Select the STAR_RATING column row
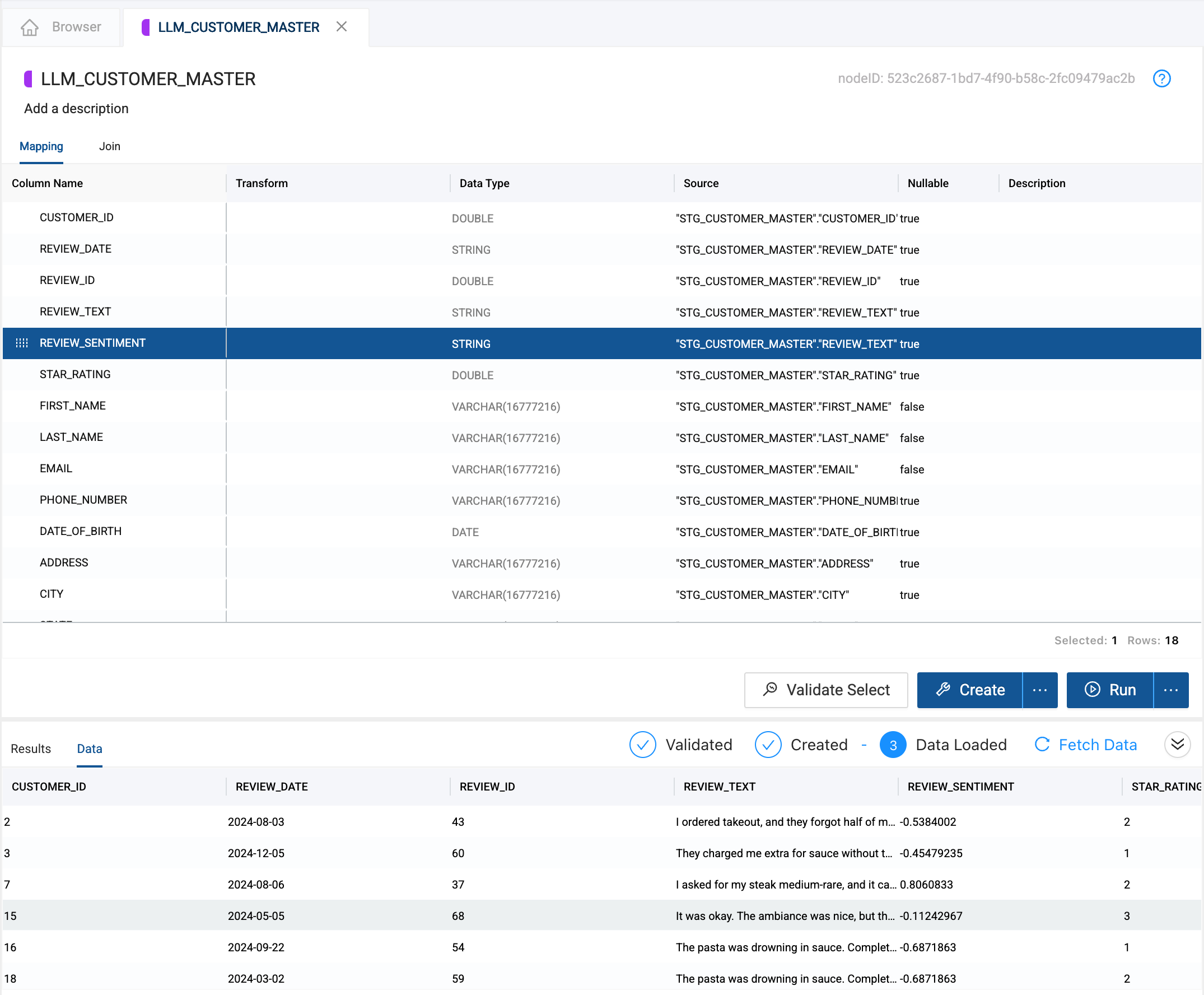The width and height of the screenshot is (1204, 995). coord(75,374)
